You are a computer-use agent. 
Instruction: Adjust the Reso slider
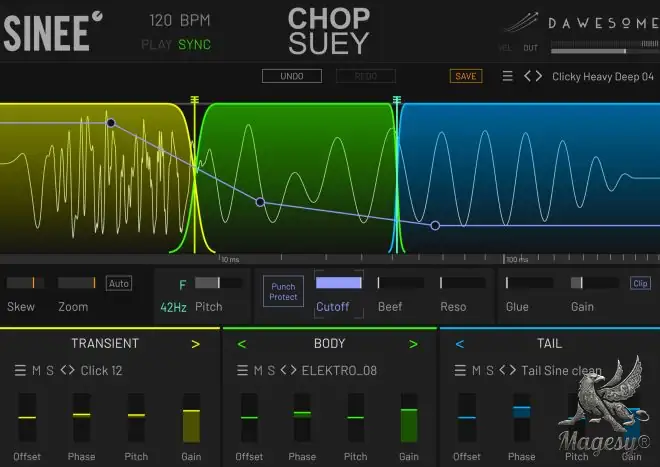(x=463, y=283)
